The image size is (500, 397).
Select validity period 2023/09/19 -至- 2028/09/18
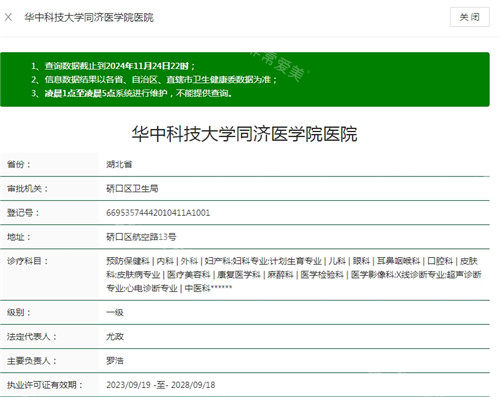click(161, 385)
